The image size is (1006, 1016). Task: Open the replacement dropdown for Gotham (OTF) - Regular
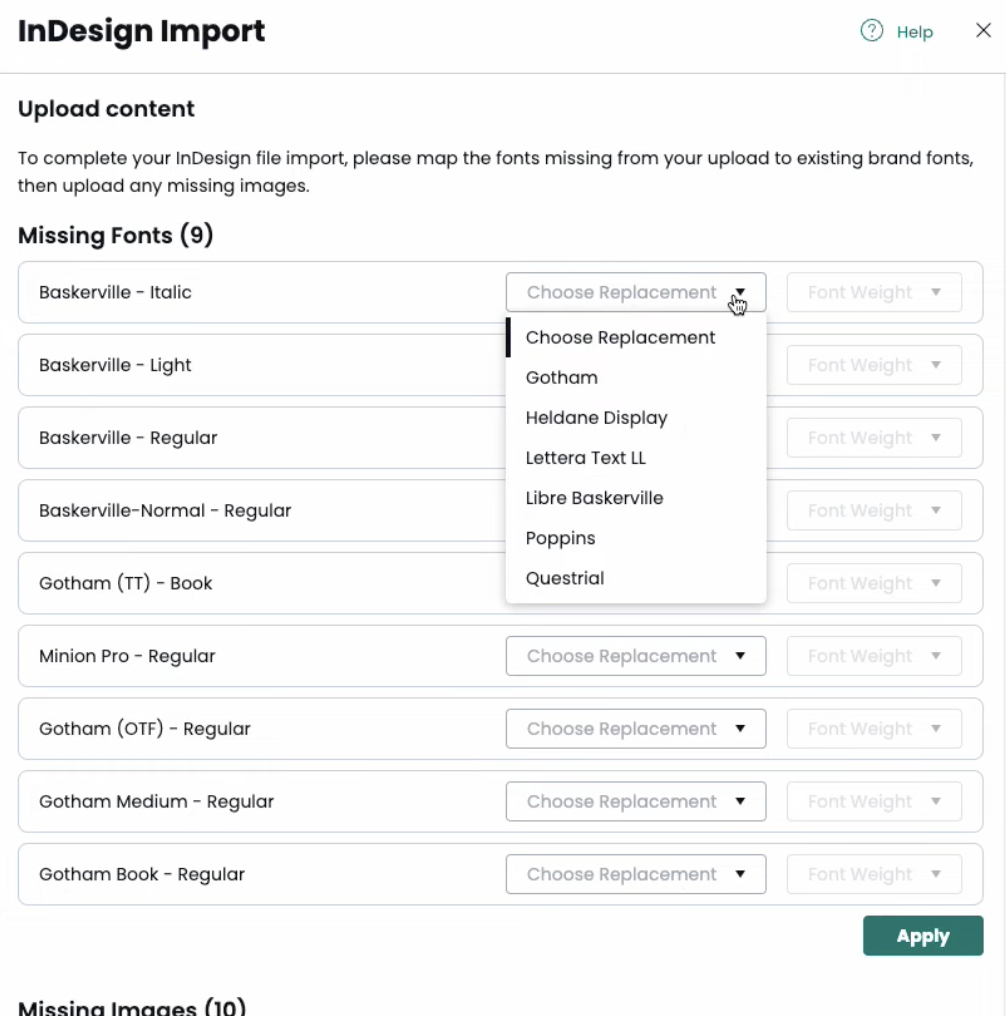(x=636, y=728)
